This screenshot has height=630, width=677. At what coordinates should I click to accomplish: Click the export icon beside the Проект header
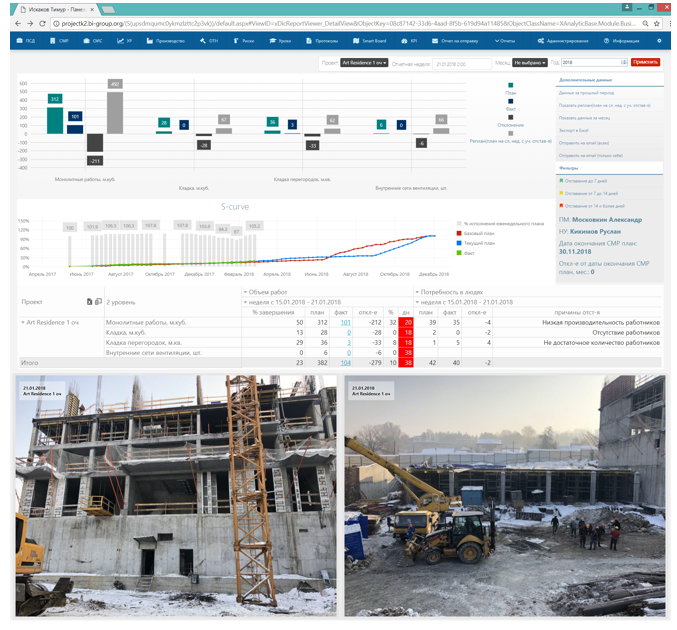[x=90, y=301]
